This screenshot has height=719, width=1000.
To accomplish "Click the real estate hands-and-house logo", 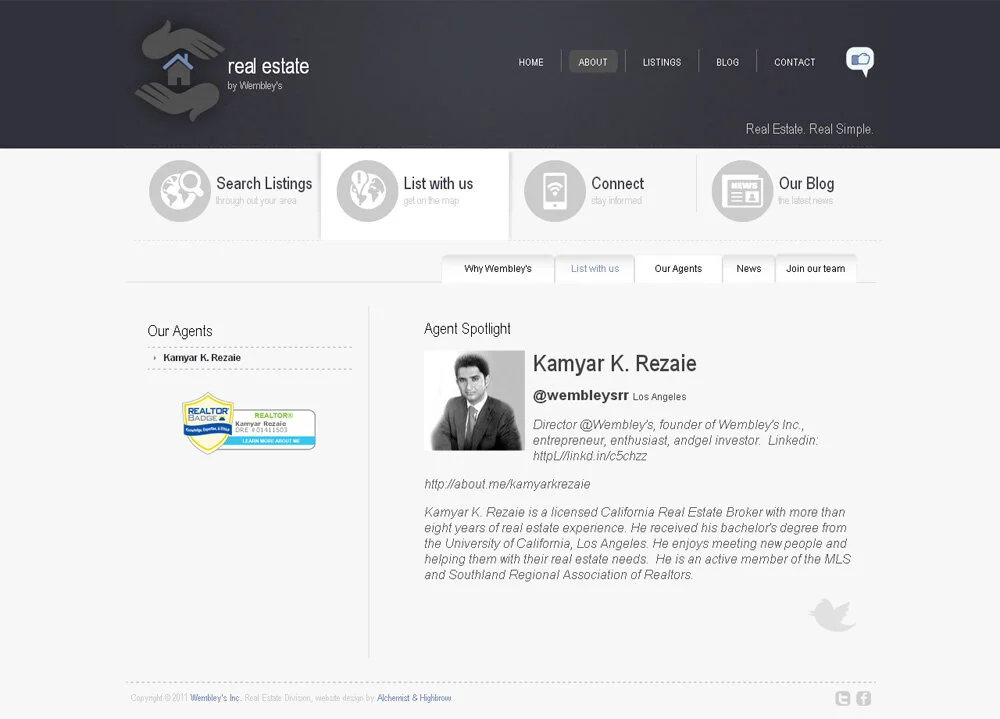I will click(179, 71).
